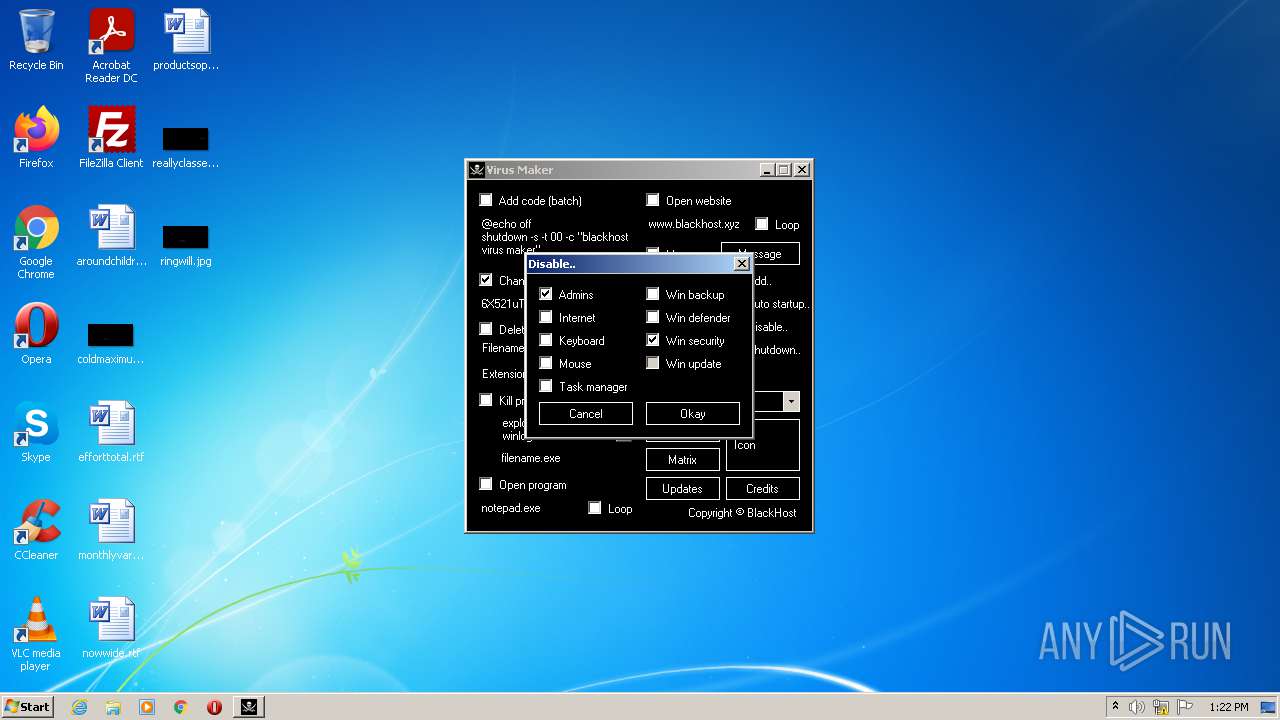Launch CCleaner from the desktop

point(36,530)
